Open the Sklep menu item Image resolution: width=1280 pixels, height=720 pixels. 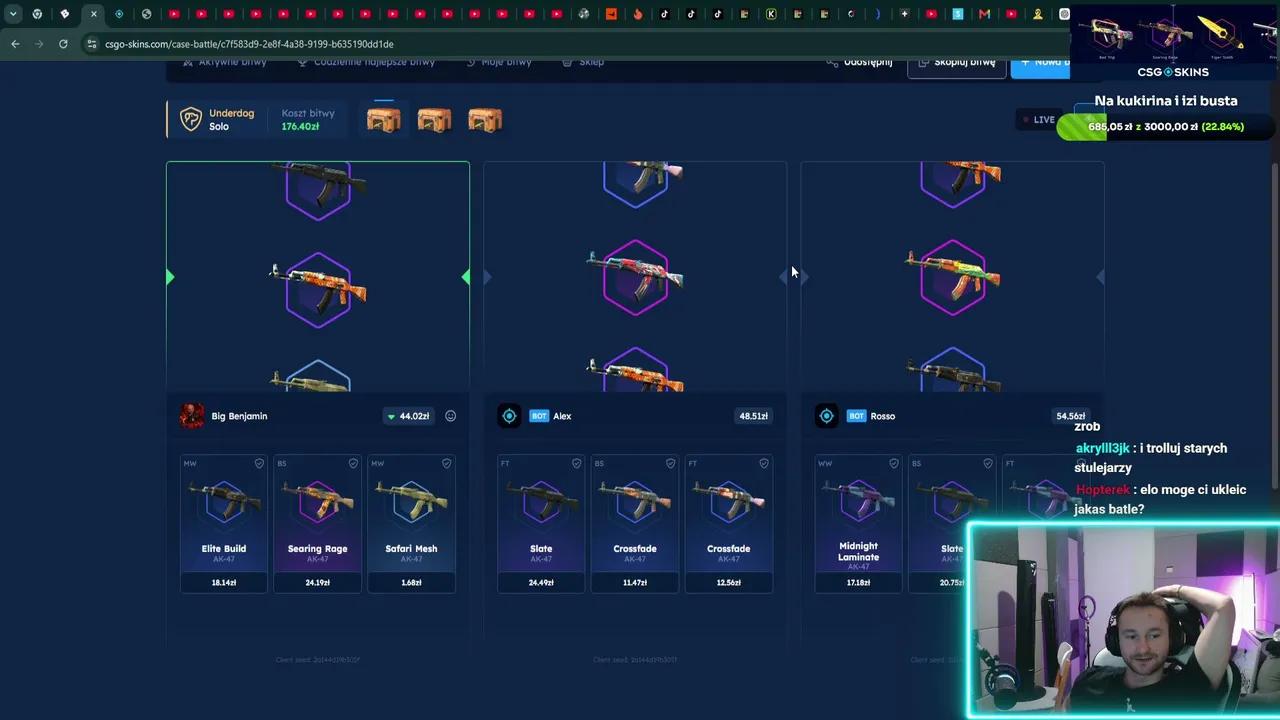tap(582, 62)
